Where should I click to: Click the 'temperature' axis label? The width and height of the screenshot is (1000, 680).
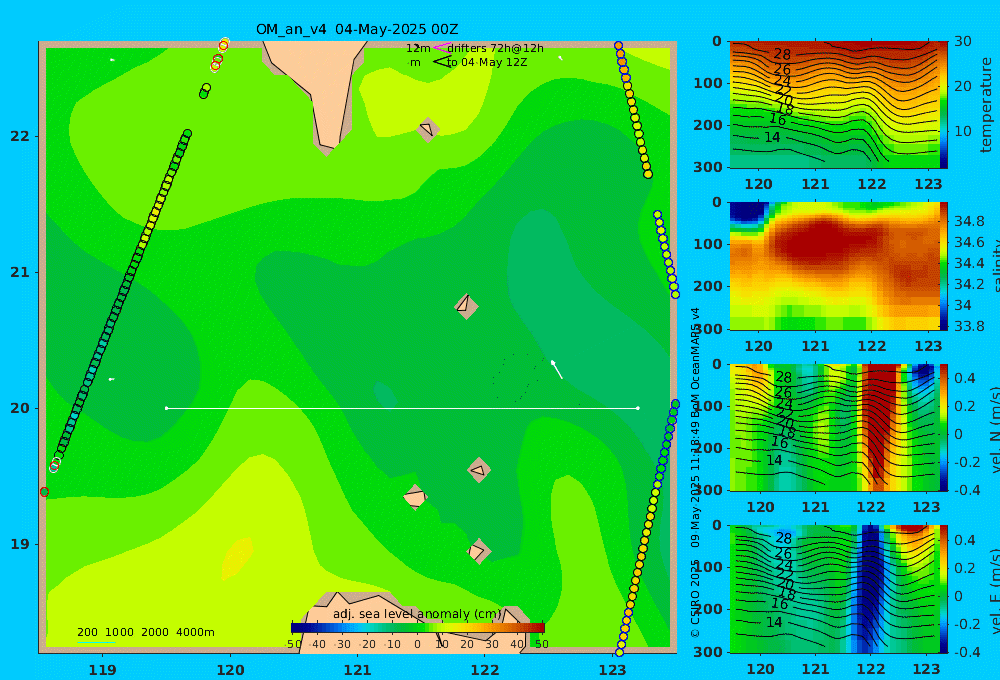(x=986, y=105)
